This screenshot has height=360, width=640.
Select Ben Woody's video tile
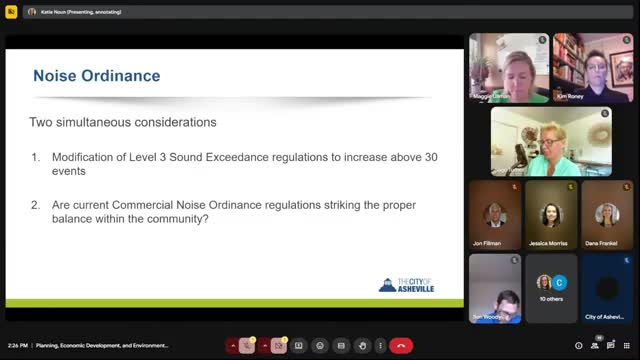[x=495, y=289]
